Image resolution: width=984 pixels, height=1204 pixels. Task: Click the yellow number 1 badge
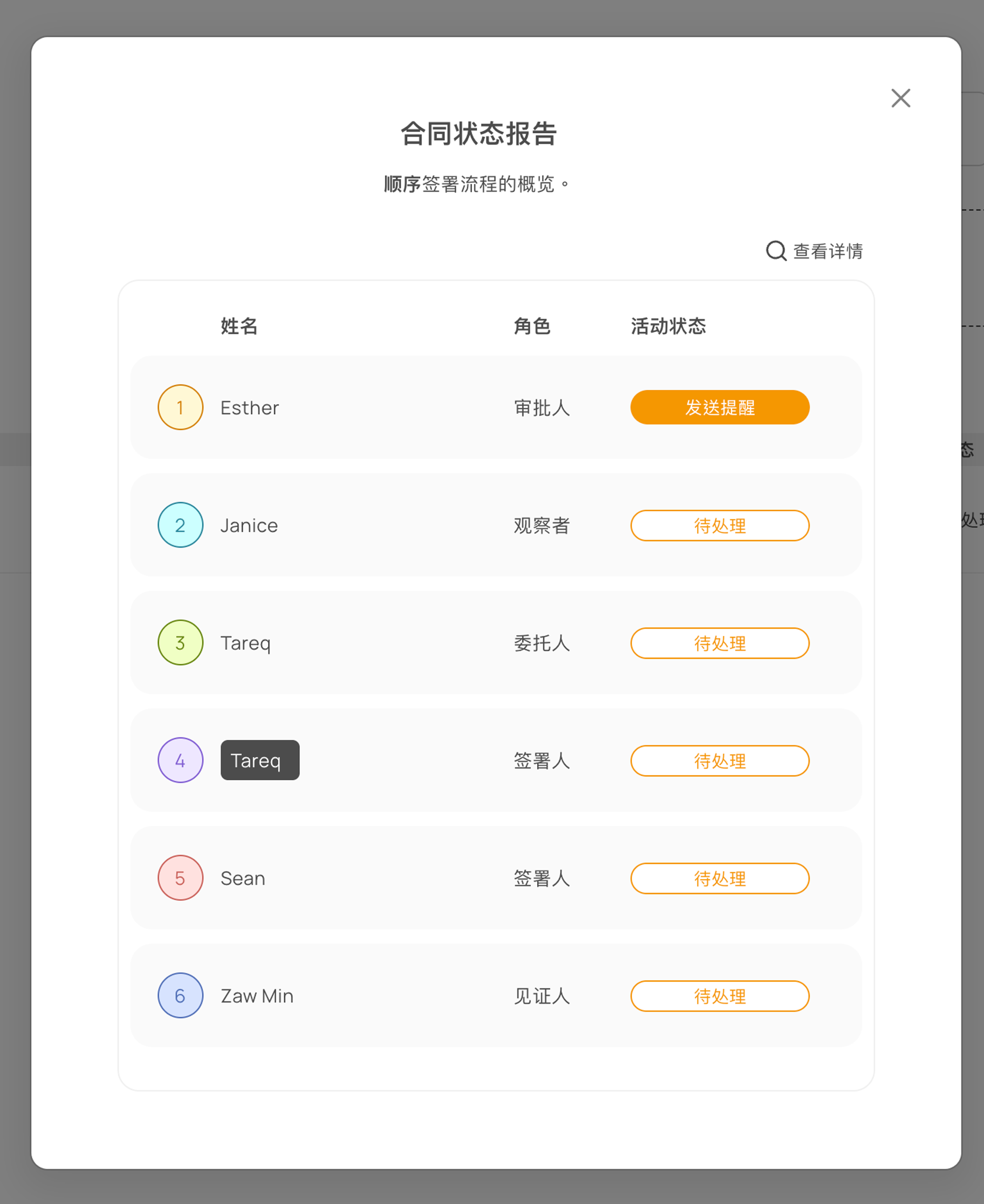(x=180, y=407)
